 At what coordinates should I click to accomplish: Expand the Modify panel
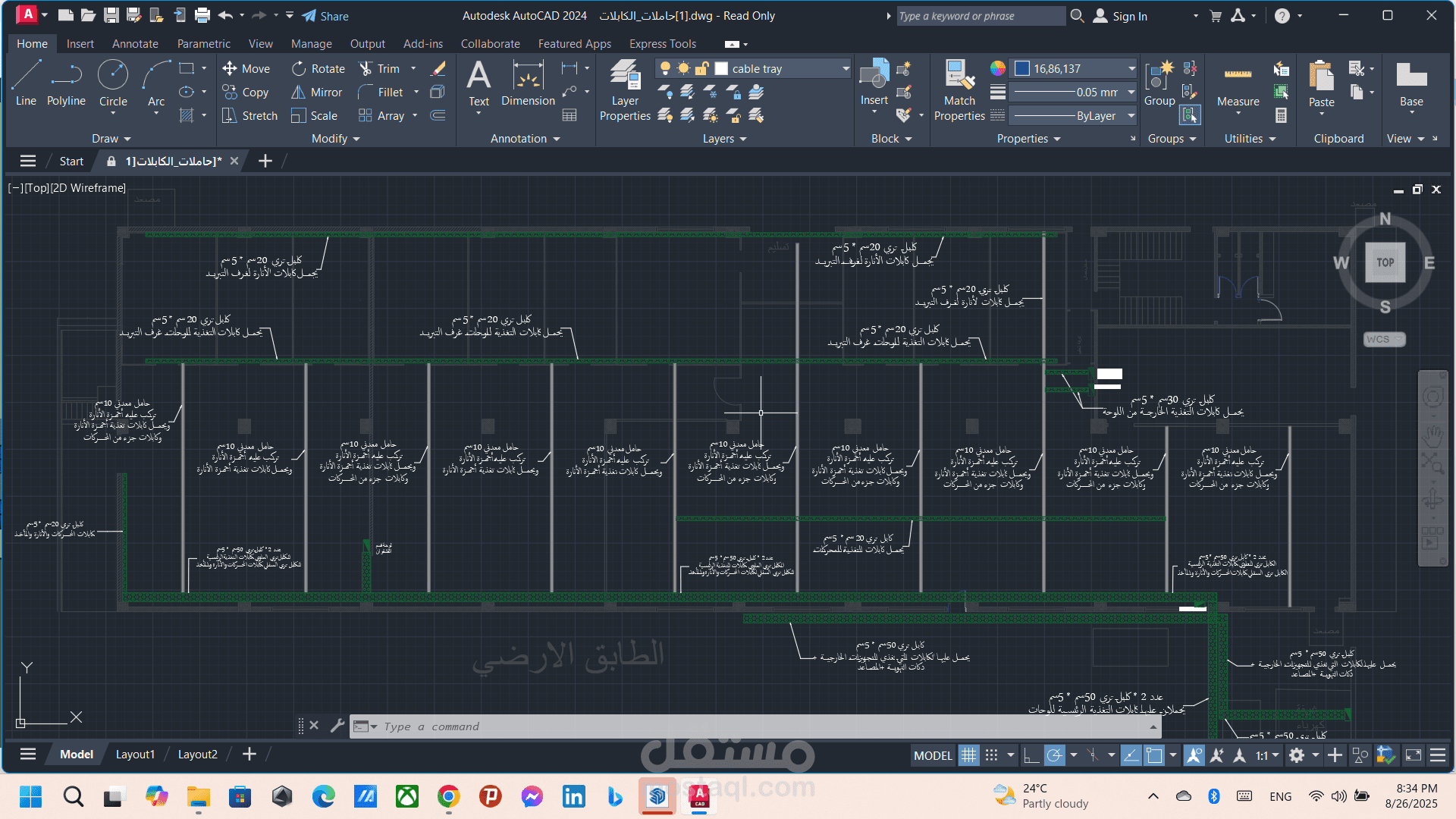click(x=335, y=138)
